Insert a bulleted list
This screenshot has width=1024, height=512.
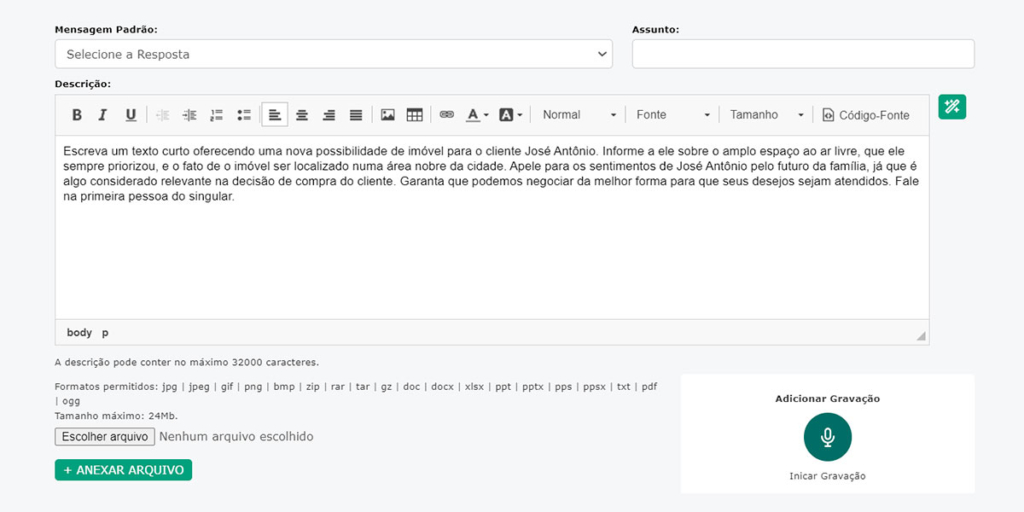244,115
